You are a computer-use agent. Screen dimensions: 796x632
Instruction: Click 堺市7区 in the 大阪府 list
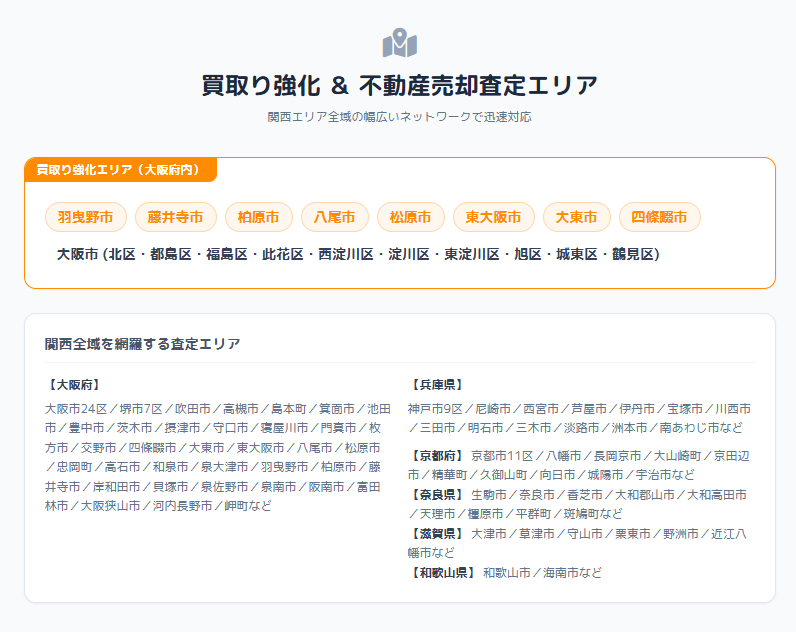tap(142, 409)
